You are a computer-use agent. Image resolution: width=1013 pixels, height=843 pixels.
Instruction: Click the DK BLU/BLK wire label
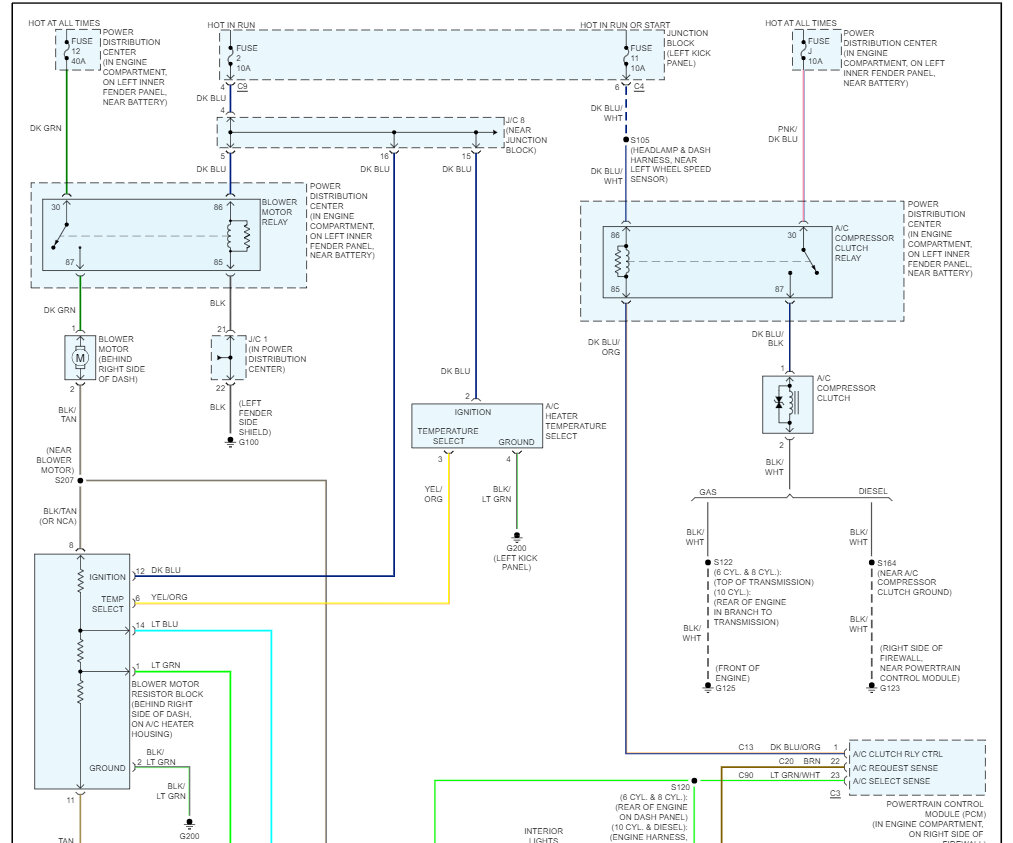click(768, 338)
